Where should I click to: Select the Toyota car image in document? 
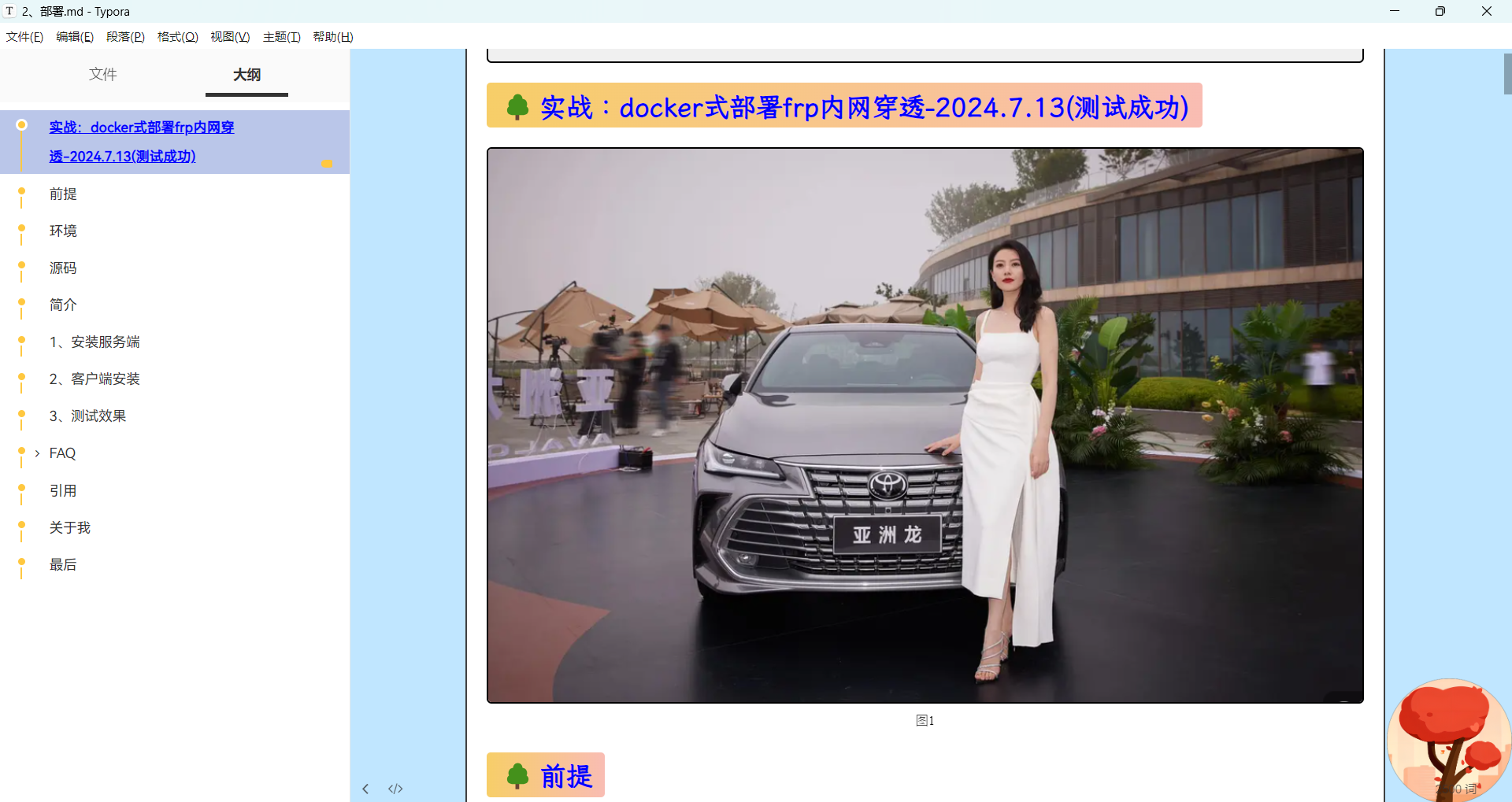925,425
